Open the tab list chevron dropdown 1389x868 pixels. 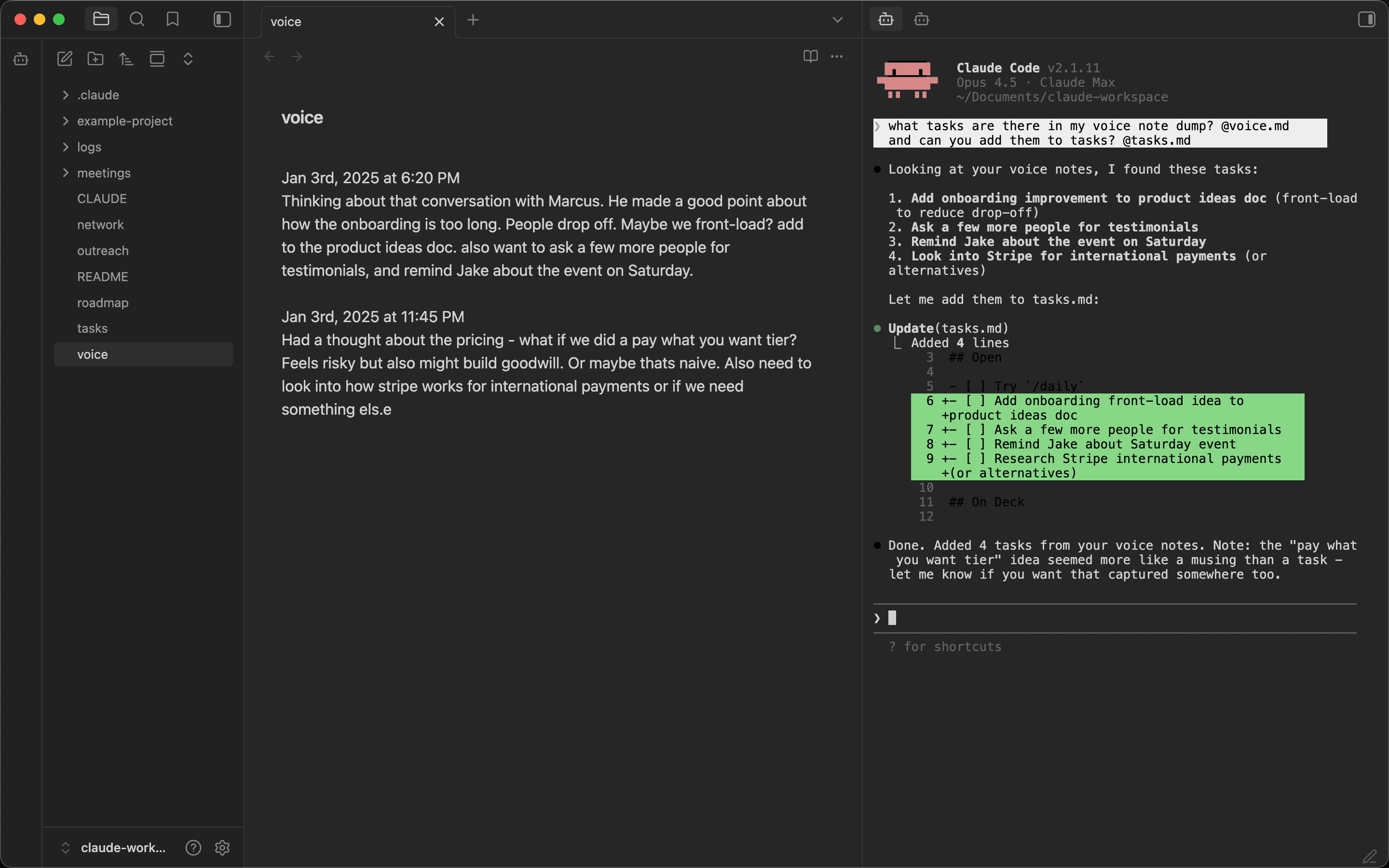click(837, 19)
